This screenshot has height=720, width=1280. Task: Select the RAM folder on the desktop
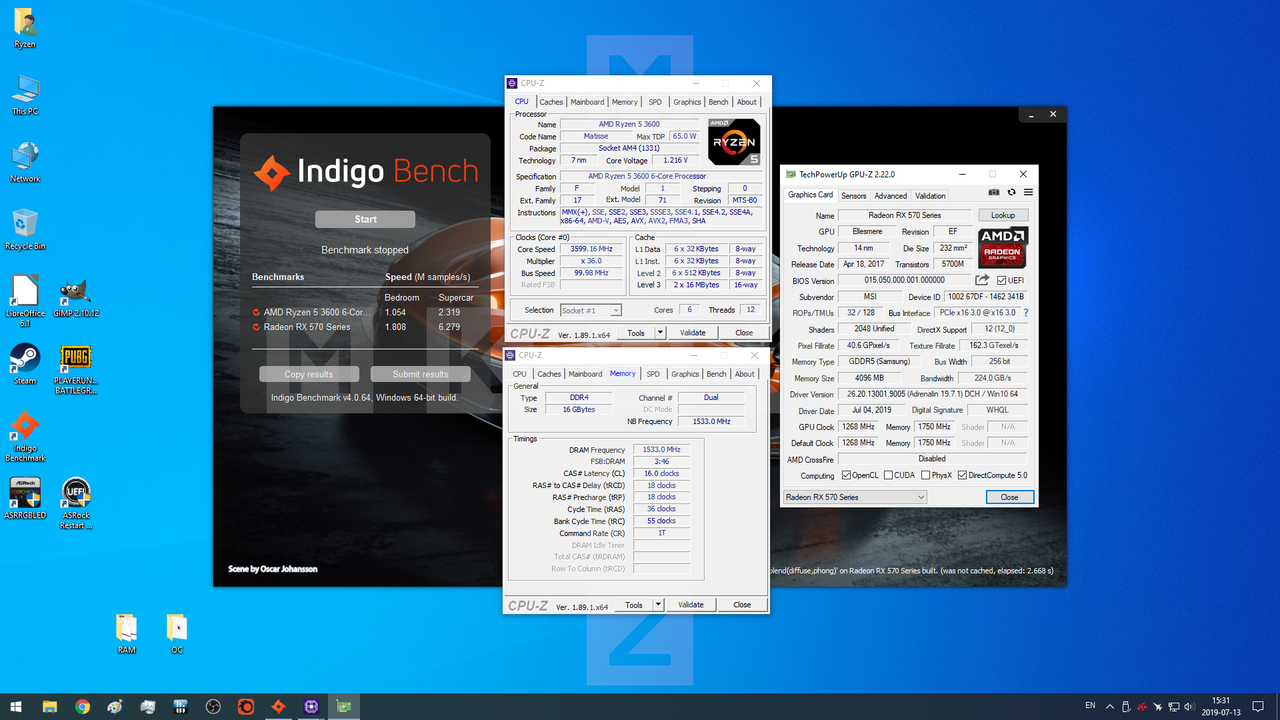click(x=126, y=632)
